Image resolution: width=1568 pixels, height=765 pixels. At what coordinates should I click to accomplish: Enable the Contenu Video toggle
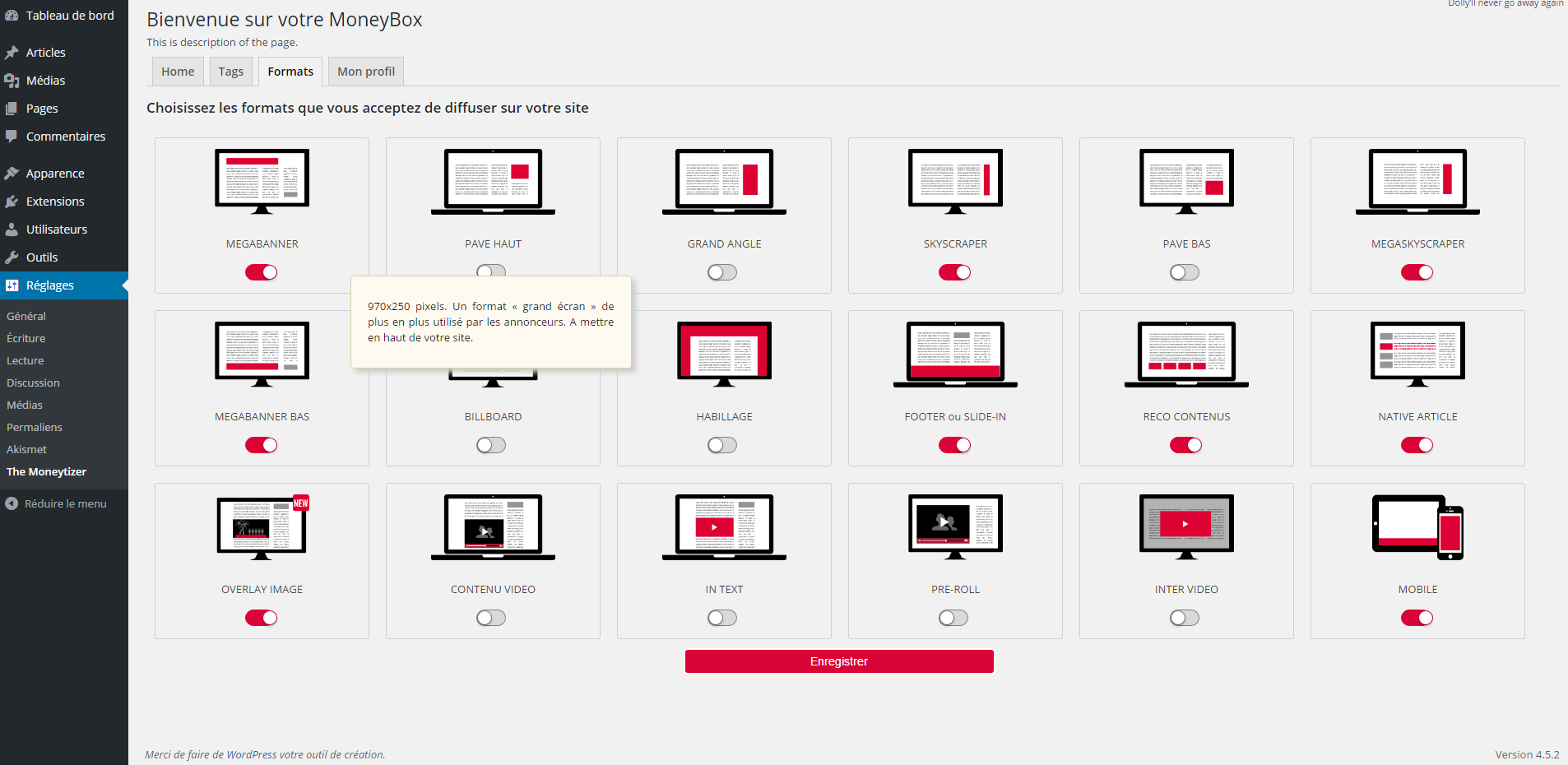coord(491,618)
